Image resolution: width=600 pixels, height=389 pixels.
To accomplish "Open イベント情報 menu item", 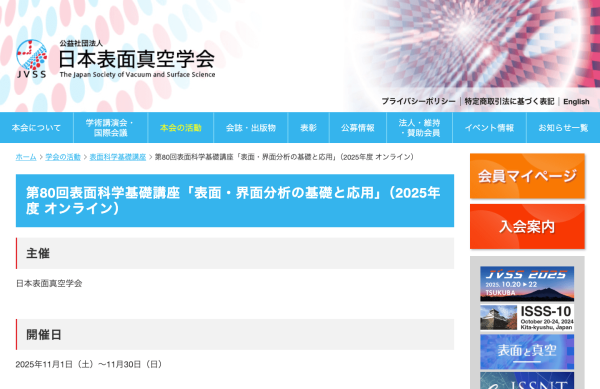I will (489, 128).
